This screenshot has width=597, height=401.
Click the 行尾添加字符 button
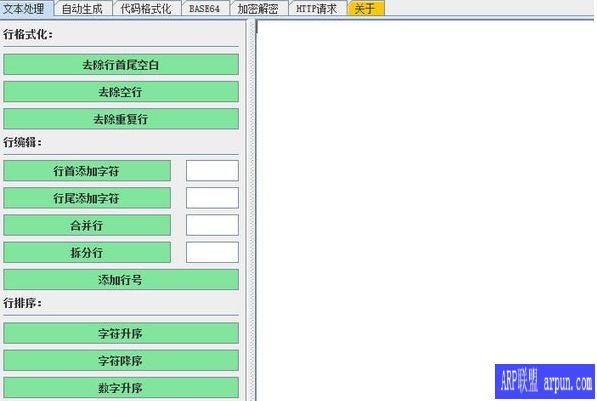(87, 198)
